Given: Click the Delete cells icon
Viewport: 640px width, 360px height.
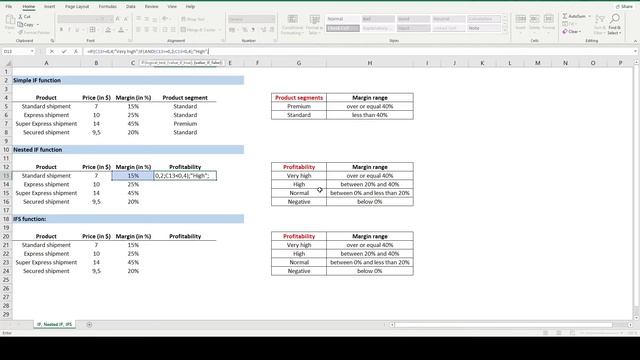Looking at the screenshot, I should 534,22.
